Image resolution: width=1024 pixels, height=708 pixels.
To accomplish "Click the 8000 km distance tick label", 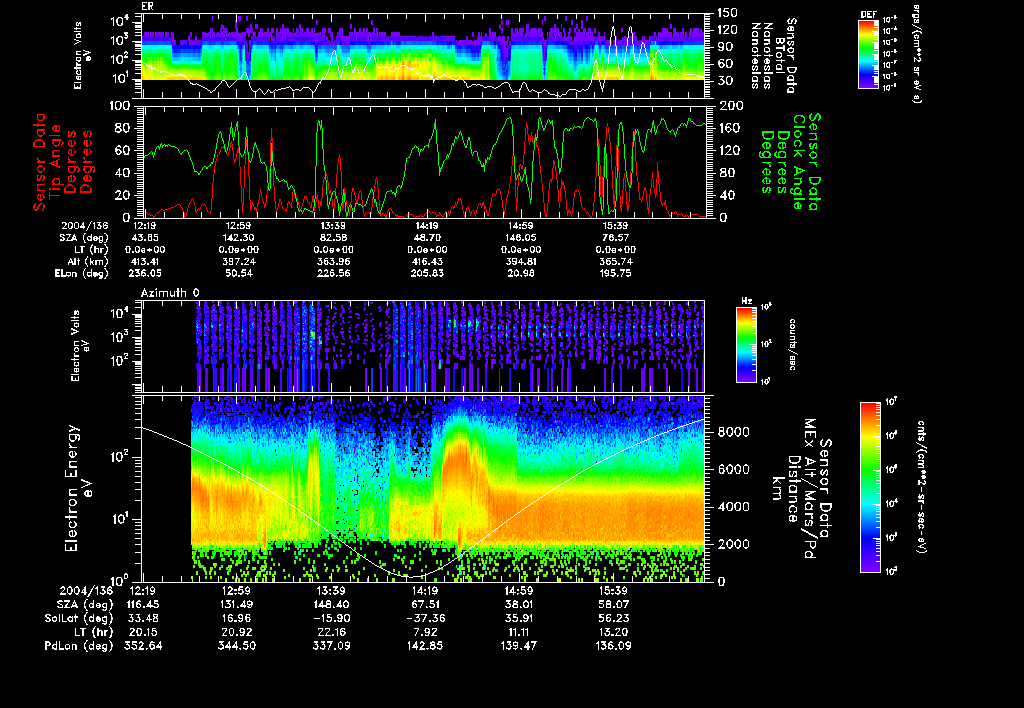I will pyautogui.click(x=733, y=432).
